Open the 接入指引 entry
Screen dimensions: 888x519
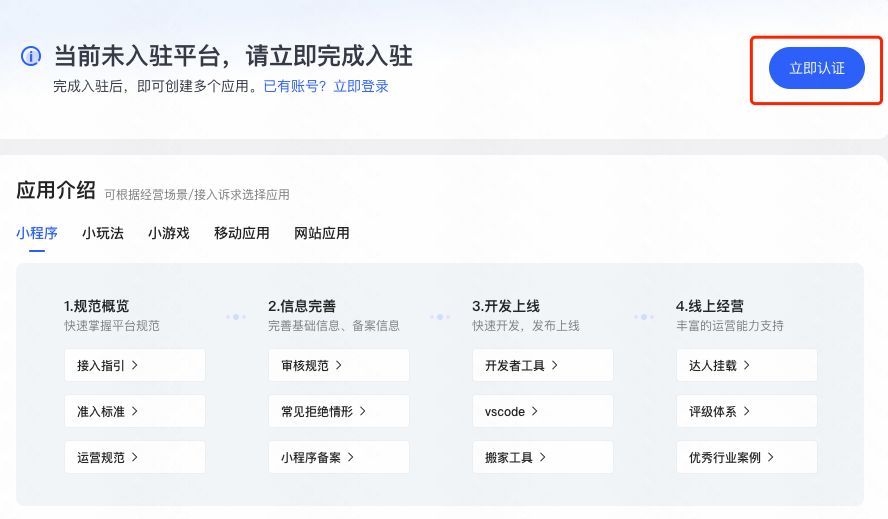tap(135, 365)
